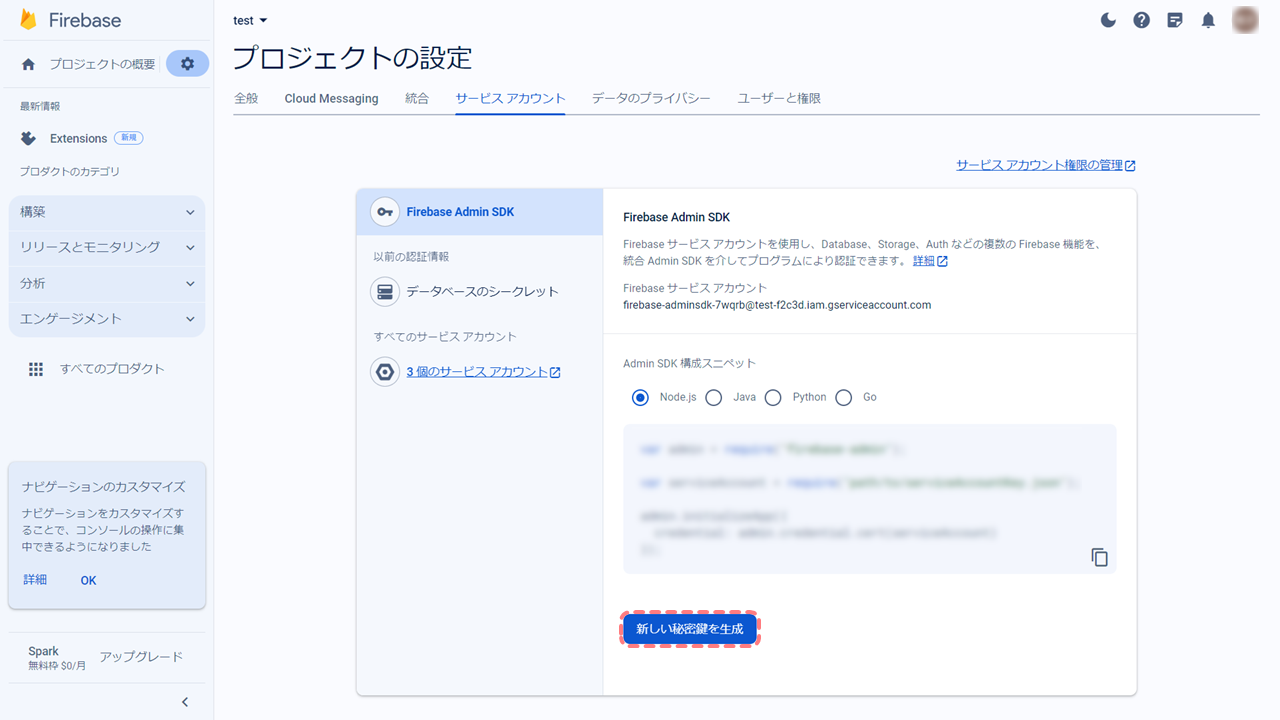Select the Go radio button
Screen dimensions: 1280x720
(x=843, y=397)
